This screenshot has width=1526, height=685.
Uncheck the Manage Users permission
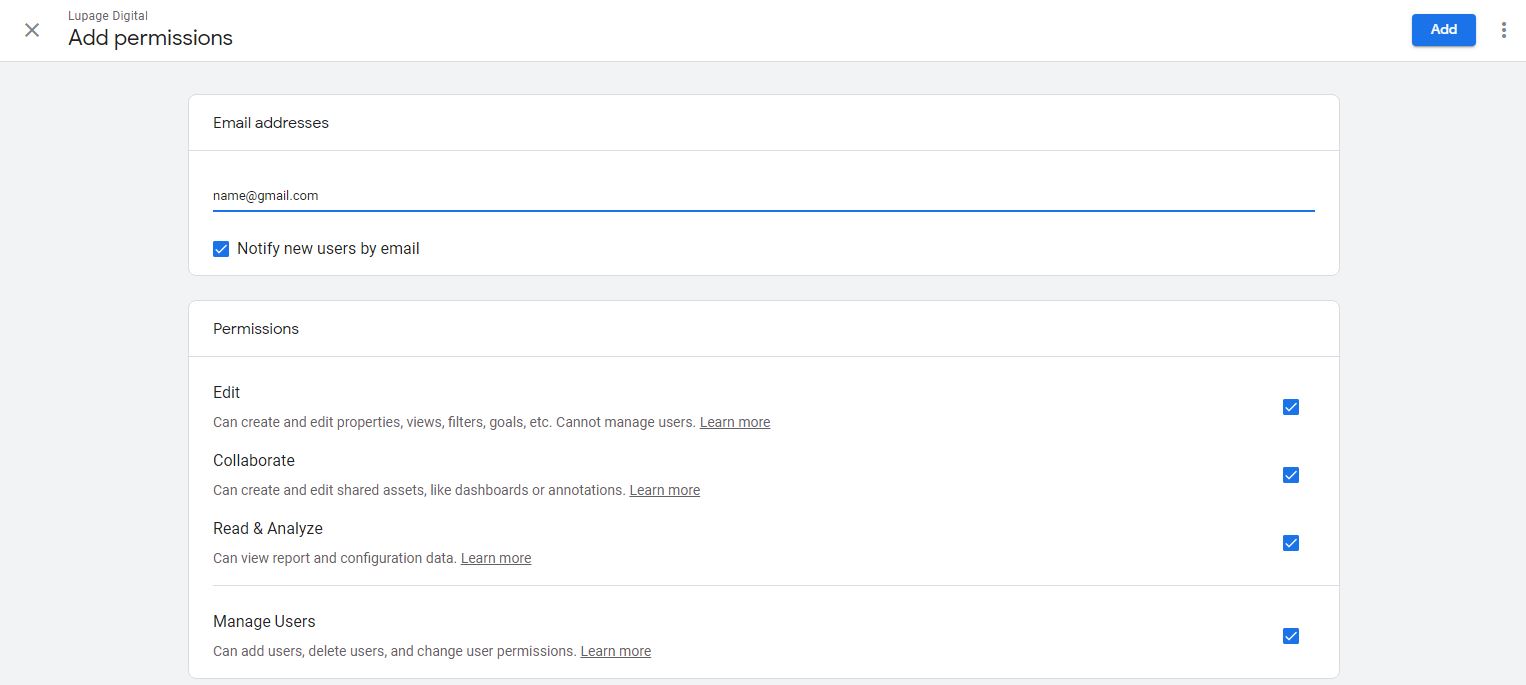pyautogui.click(x=1290, y=636)
